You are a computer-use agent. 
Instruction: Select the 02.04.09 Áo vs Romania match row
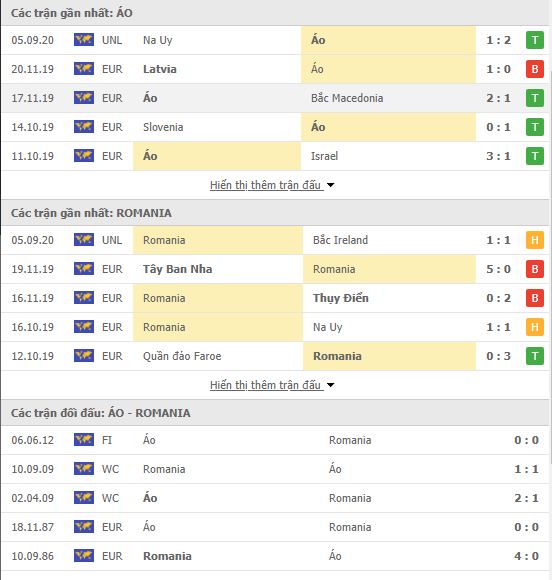coord(276,498)
